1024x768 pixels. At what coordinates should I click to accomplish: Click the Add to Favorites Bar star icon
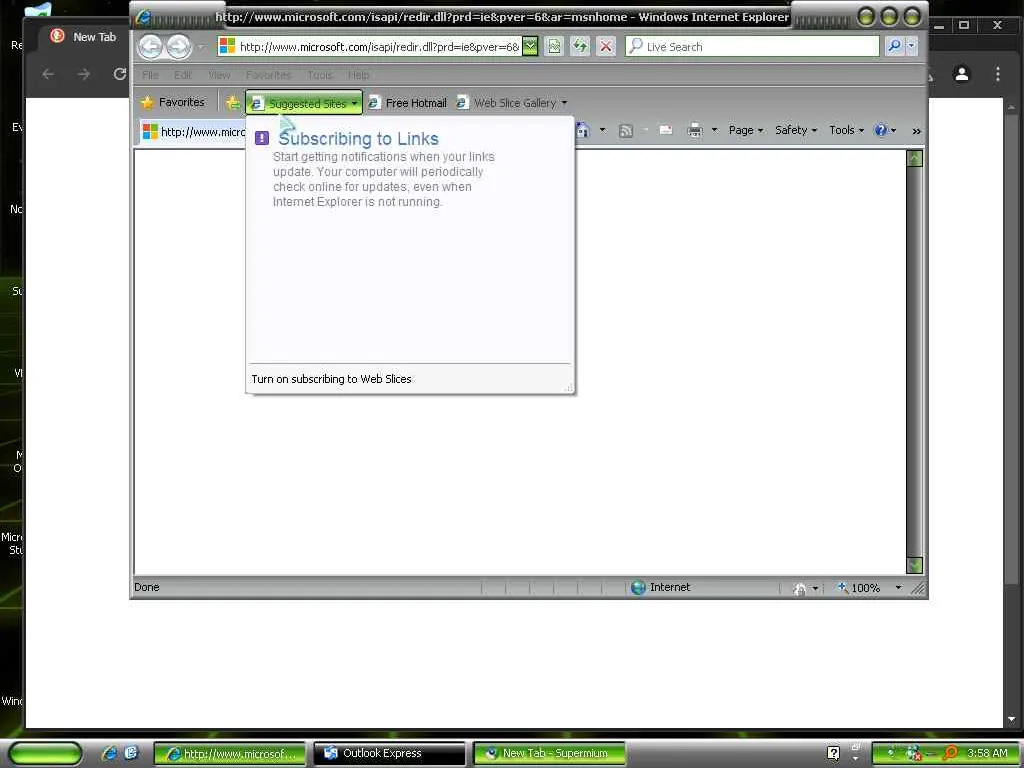(x=232, y=103)
